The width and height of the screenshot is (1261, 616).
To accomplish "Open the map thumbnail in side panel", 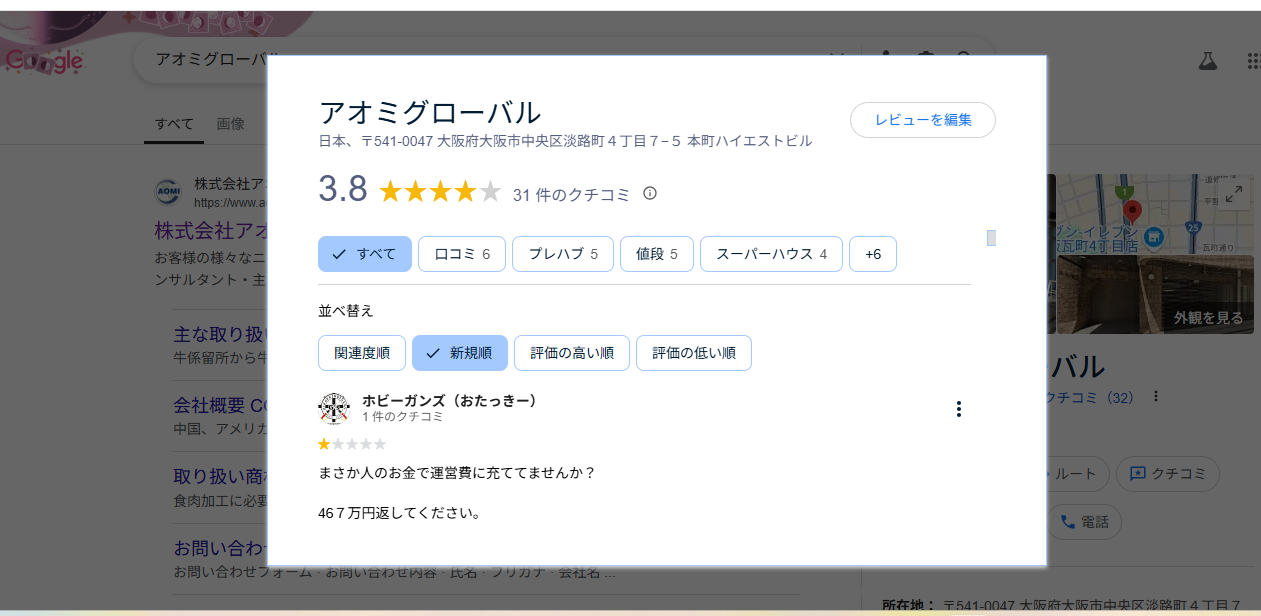I will (1155, 212).
